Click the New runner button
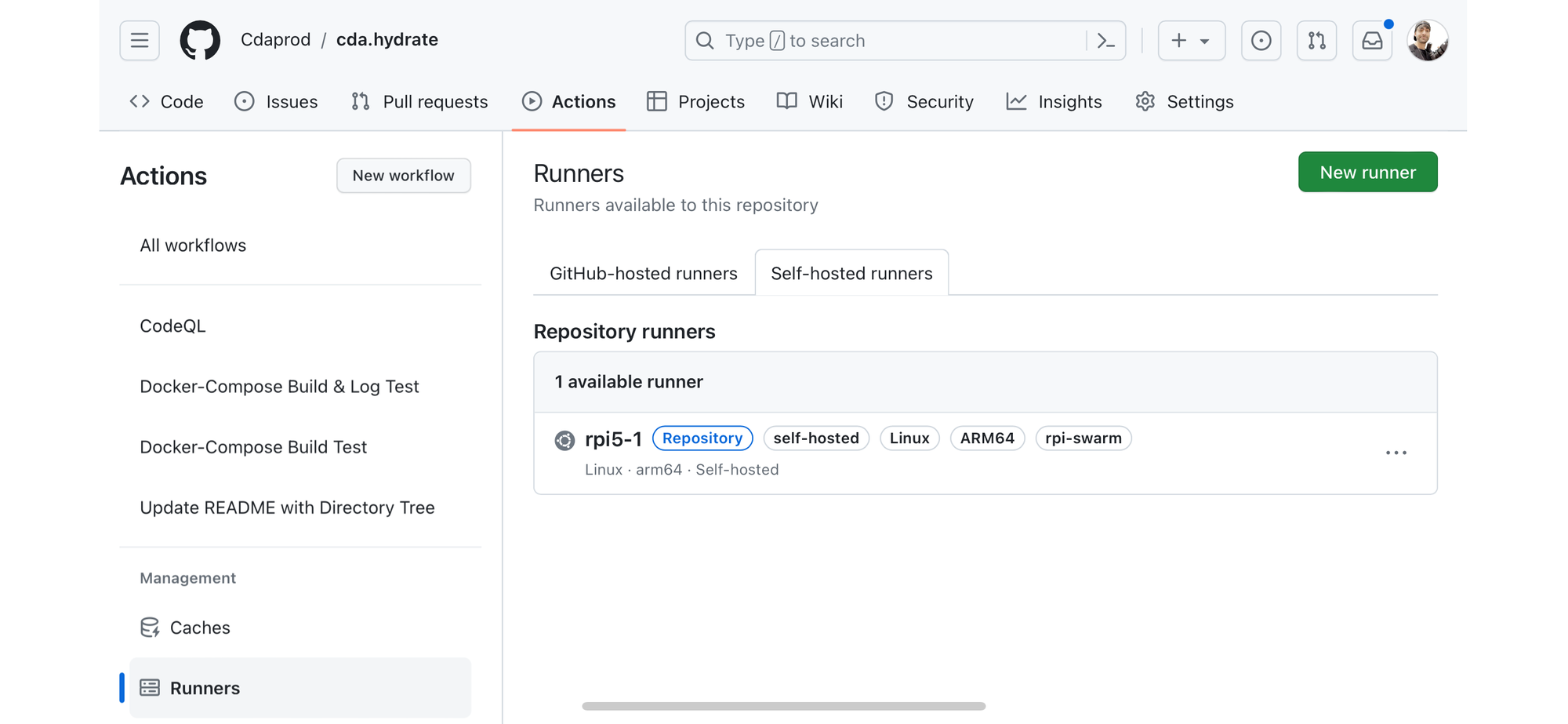Image resolution: width=1568 pixels, height=724 pixels. pos(1367,173)
